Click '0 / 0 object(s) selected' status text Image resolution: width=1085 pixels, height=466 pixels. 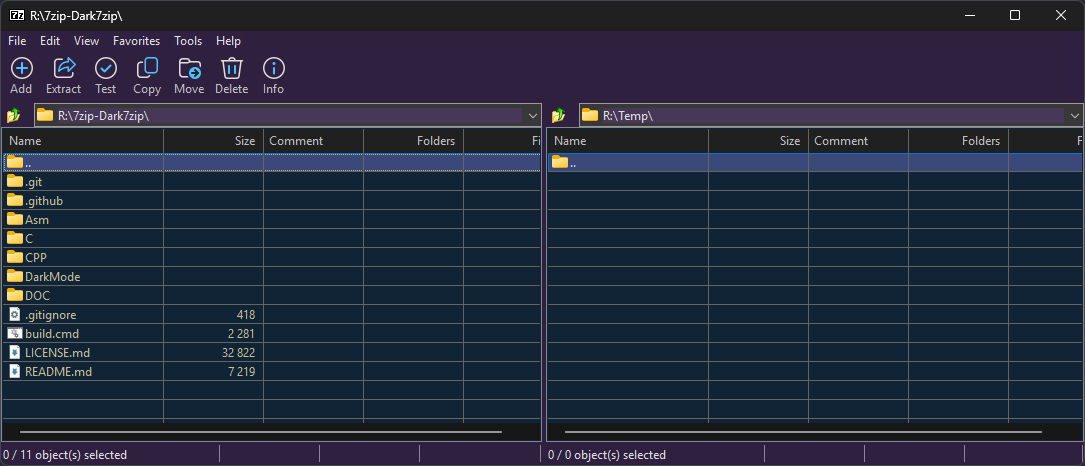coord(607,455)
